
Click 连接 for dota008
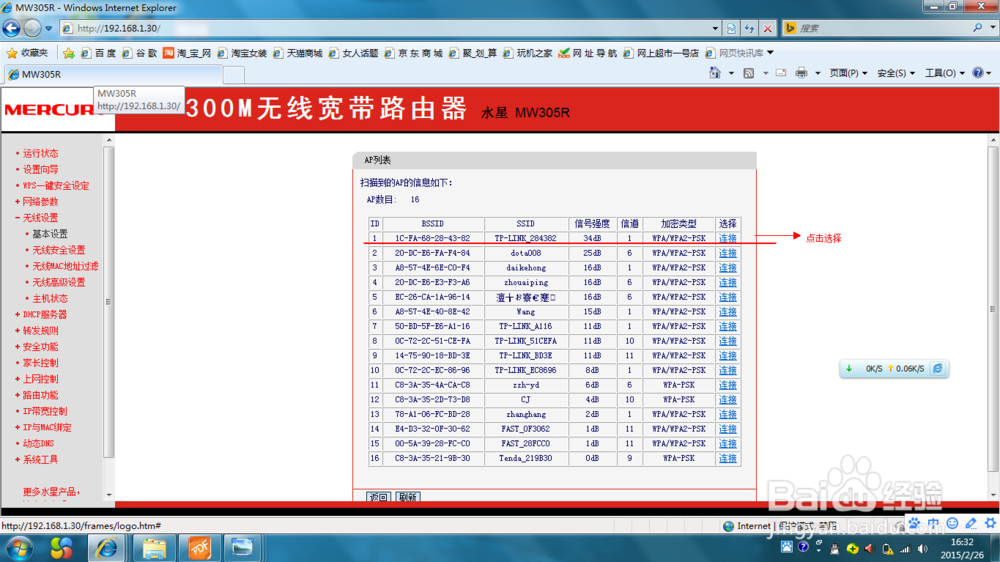click(727, 253)
